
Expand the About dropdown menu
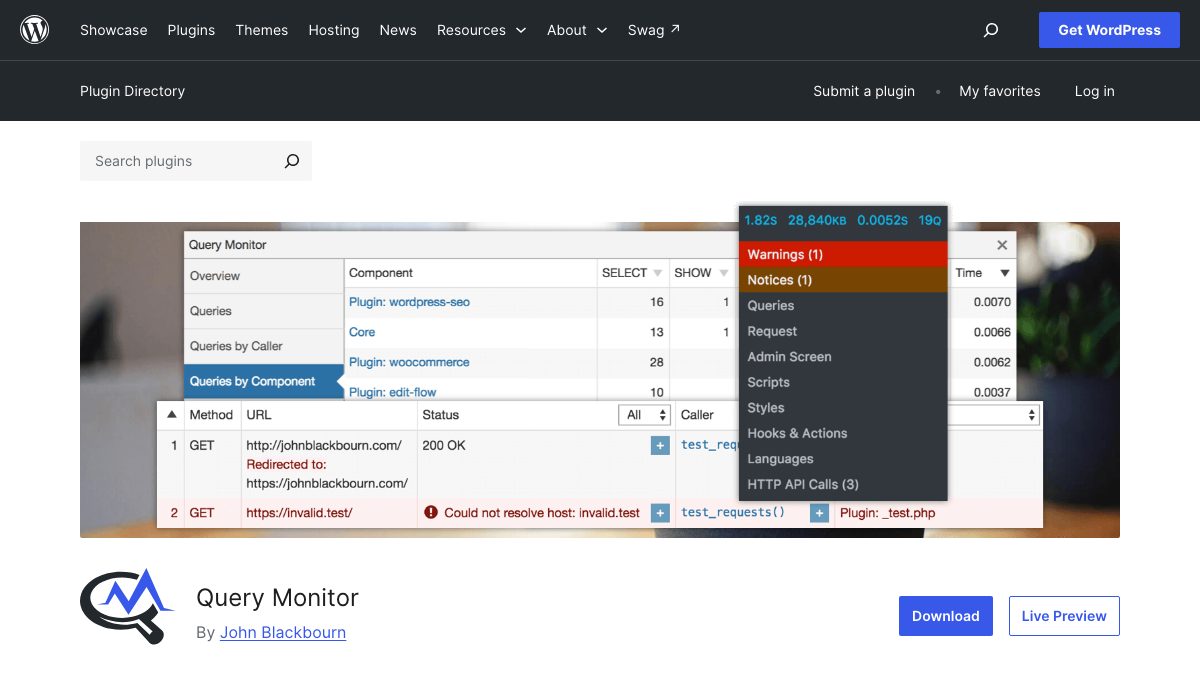coord(577,30)
